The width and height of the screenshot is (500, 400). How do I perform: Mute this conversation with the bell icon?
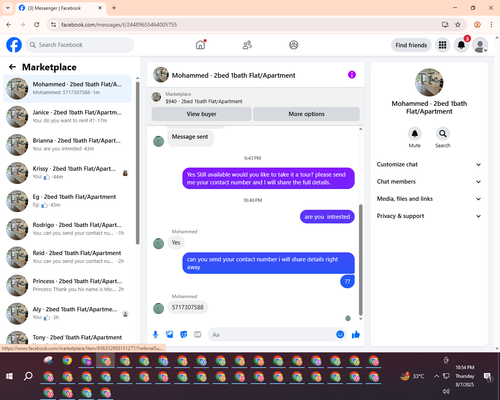point(415,134)
